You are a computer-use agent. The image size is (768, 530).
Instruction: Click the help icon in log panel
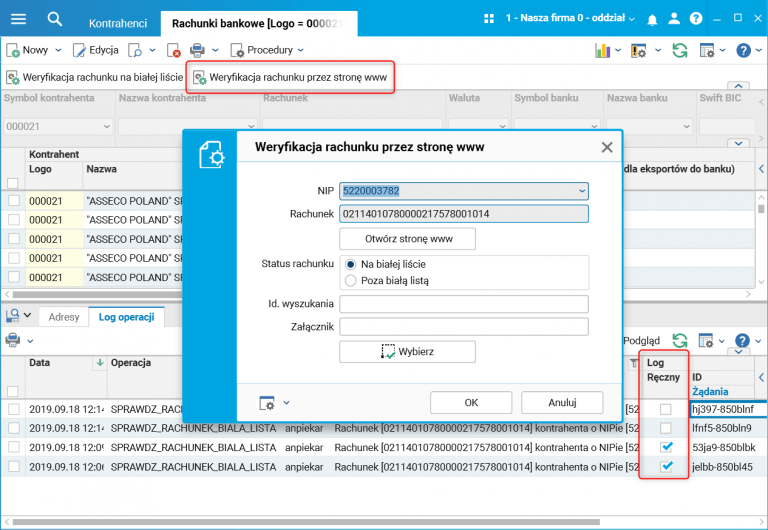click(x=742, y=340)
